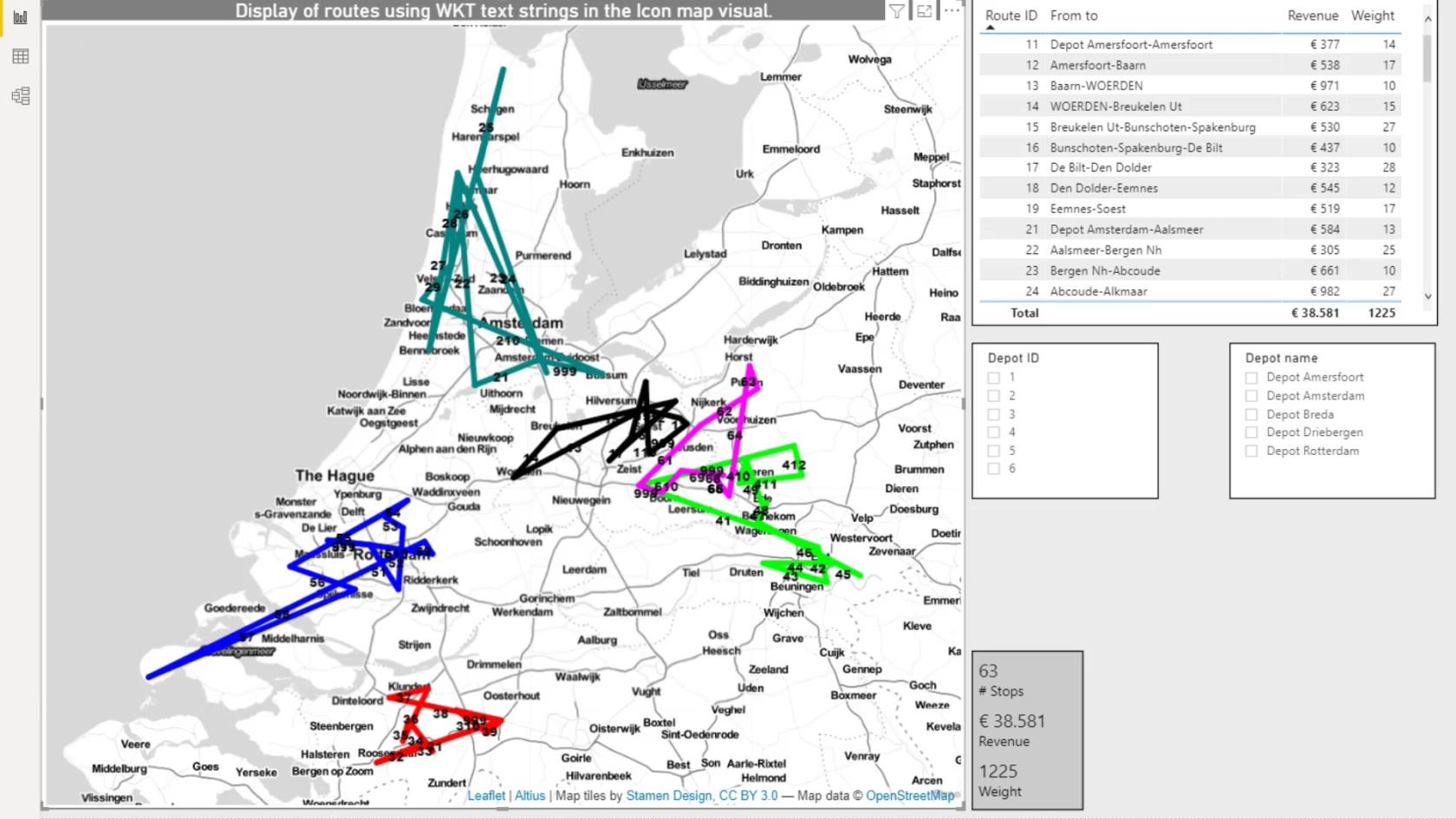Screen dimensions: 1456x819
Task: Click table scrollbar down arrow
Action: pos(1428,296)
